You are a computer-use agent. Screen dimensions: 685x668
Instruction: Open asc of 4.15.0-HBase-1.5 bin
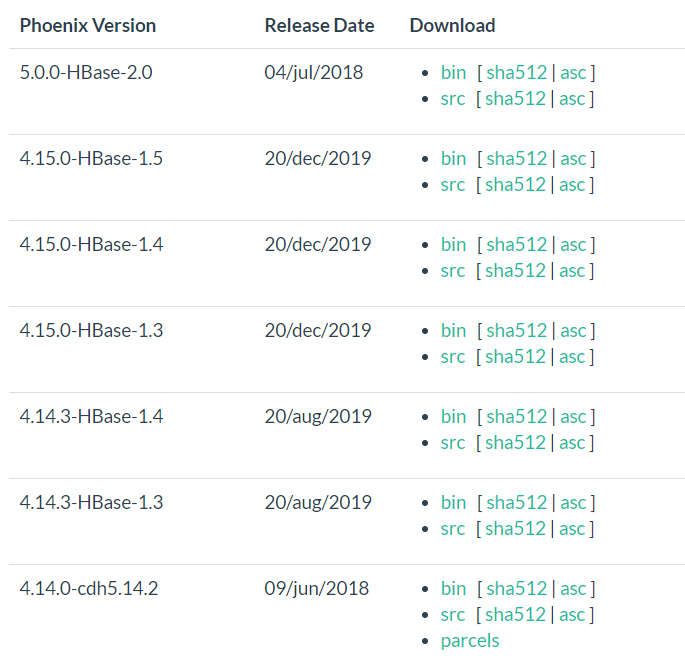point(573,159)
